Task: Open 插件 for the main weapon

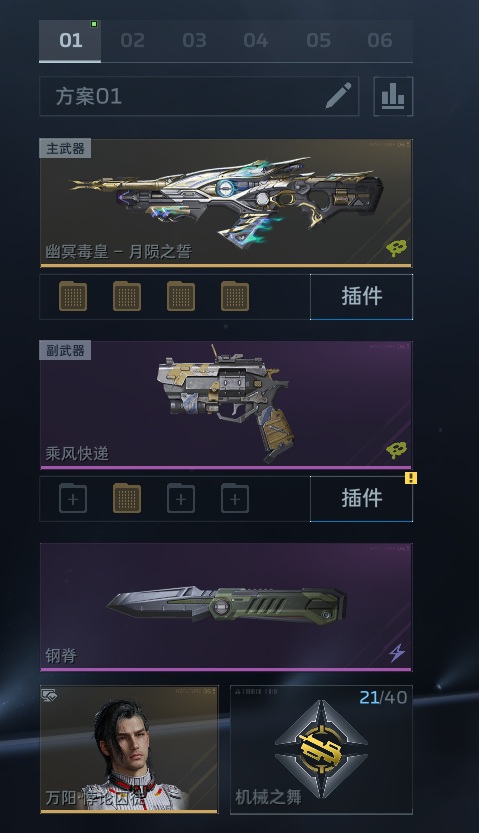Action: (361, 296)
